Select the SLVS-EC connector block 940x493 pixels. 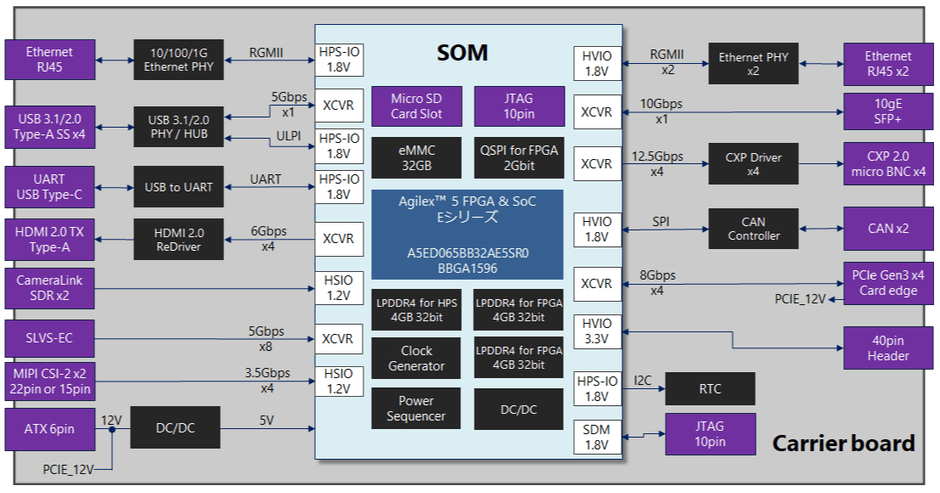50,338
